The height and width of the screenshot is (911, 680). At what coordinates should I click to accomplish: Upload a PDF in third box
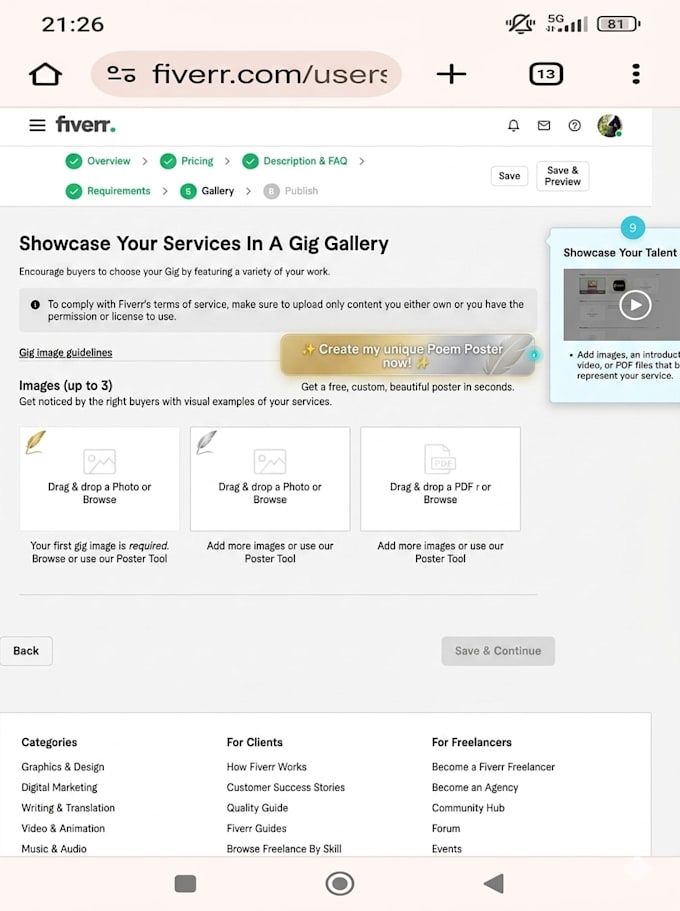[x=440, y=479]
